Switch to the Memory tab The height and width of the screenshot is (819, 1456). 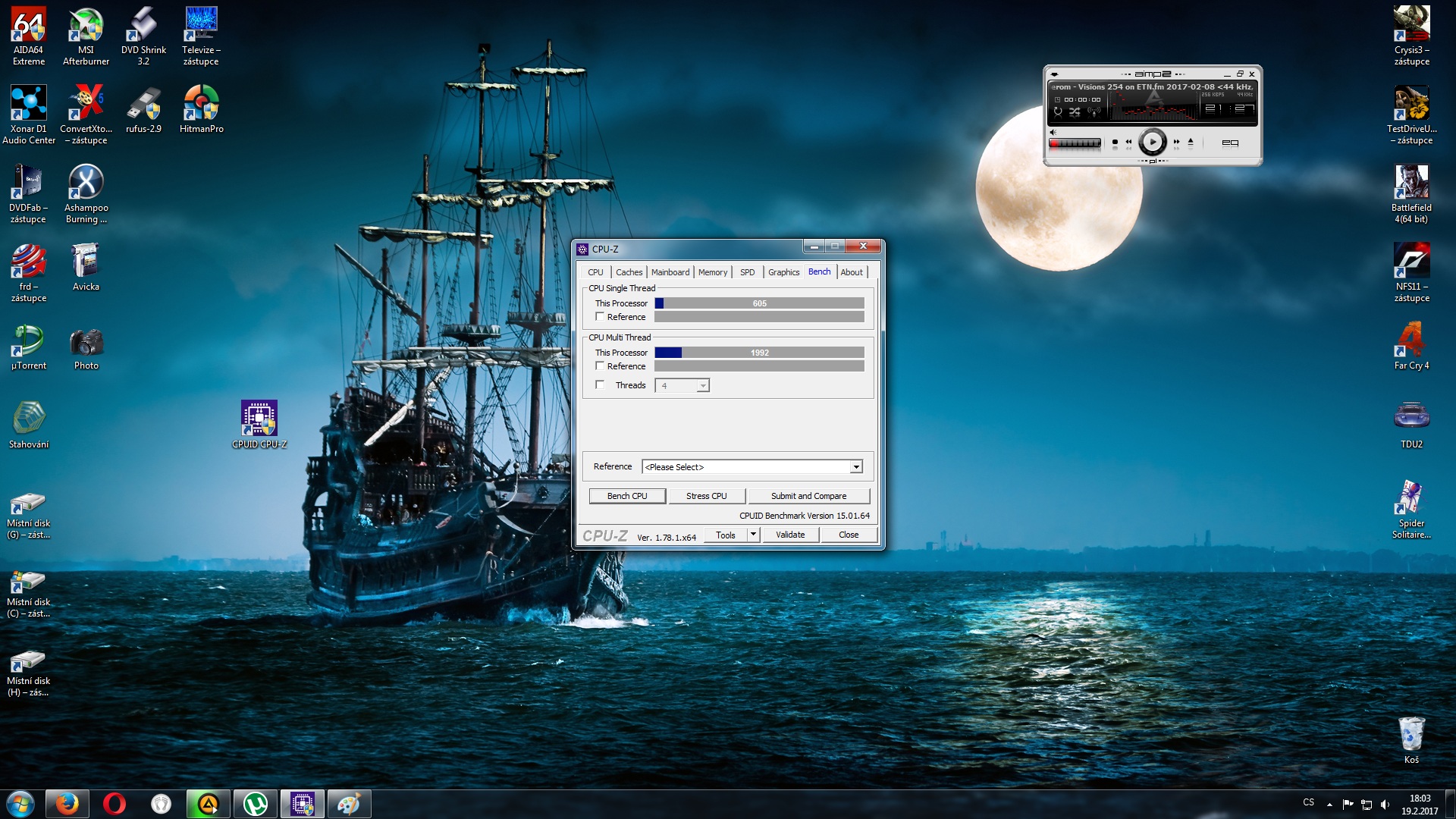(x=712, y=272)
